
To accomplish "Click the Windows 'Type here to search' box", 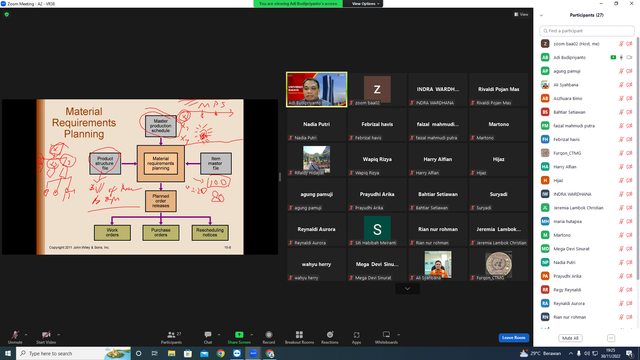I will [x=73, y=353].
